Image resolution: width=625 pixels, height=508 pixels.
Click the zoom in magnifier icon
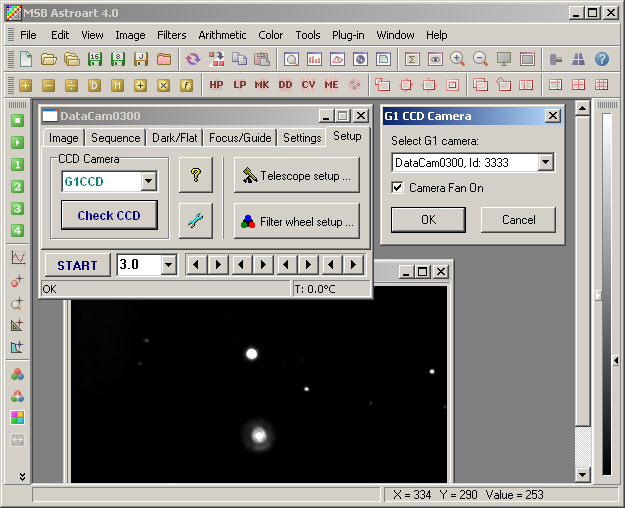458,59
